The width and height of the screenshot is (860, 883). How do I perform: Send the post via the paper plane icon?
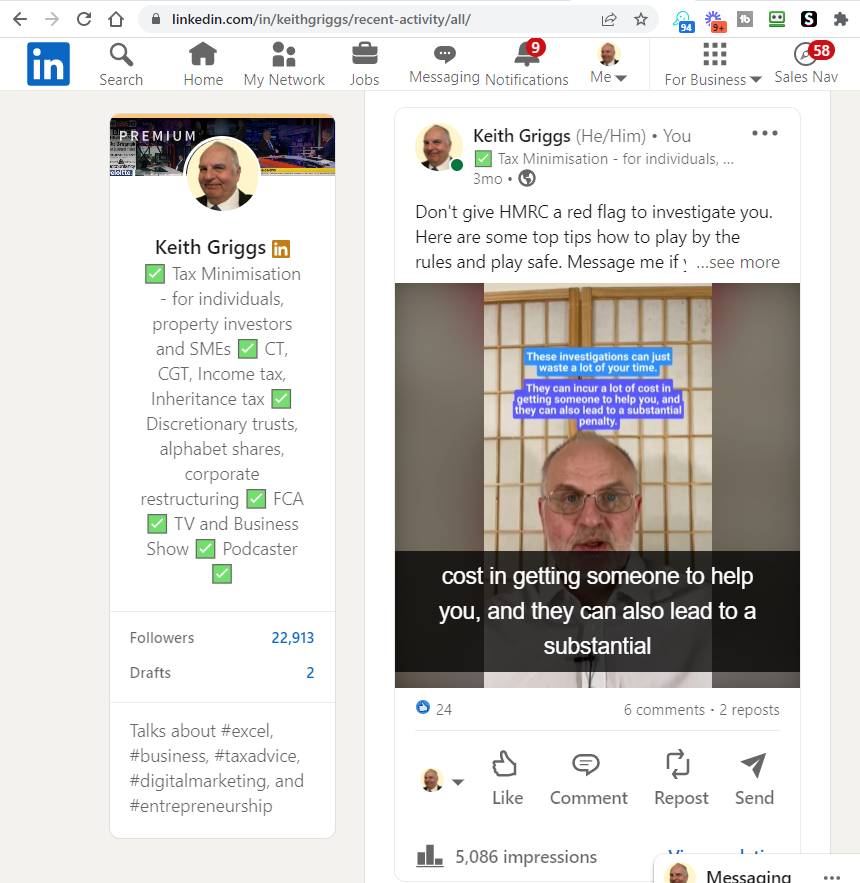tap(753, 775)
